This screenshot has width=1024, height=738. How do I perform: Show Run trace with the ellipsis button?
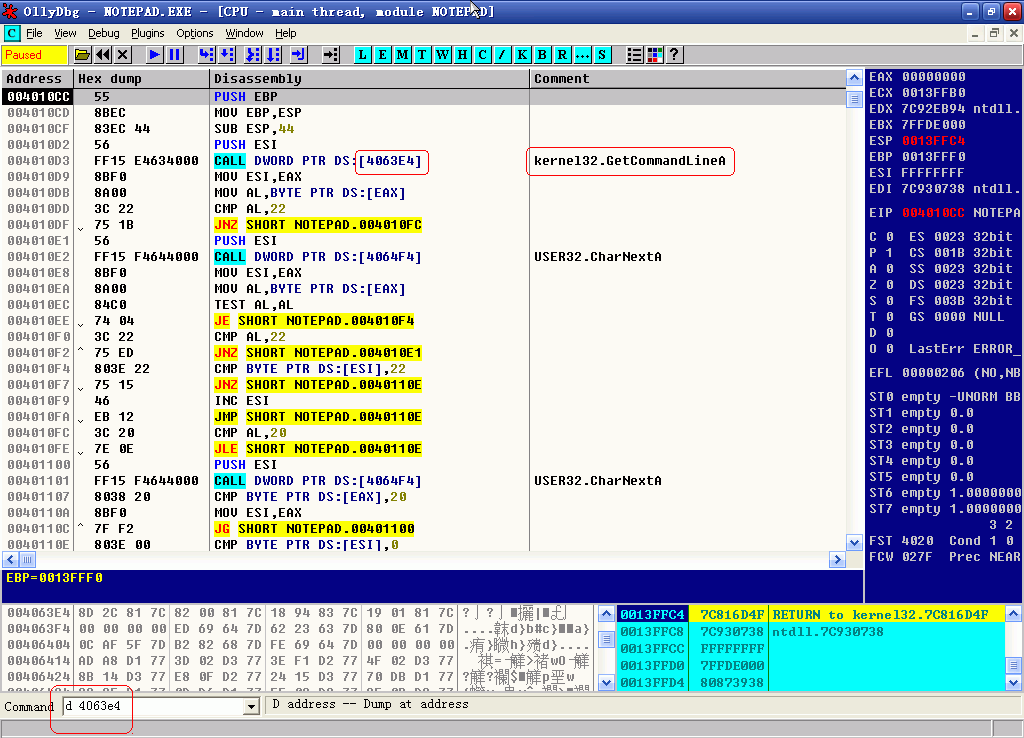click(583, 55)
